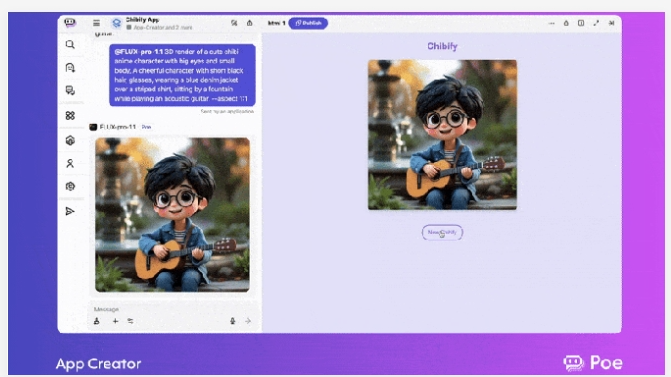Click the bot selector icon below the message box

click(x=97, y=321)
